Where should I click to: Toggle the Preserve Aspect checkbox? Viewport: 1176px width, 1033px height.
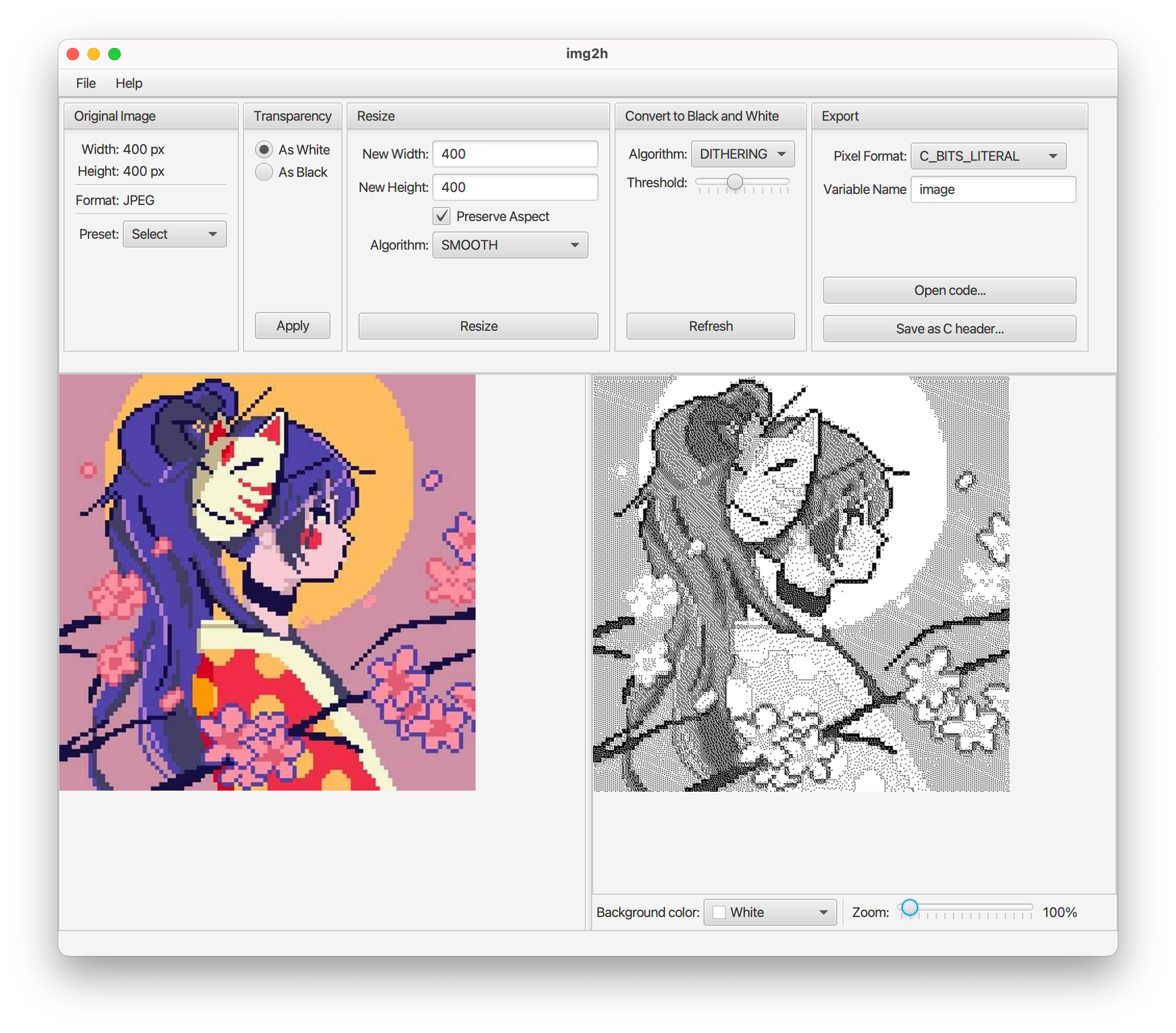pyautogui.click(x=441, y=216)
